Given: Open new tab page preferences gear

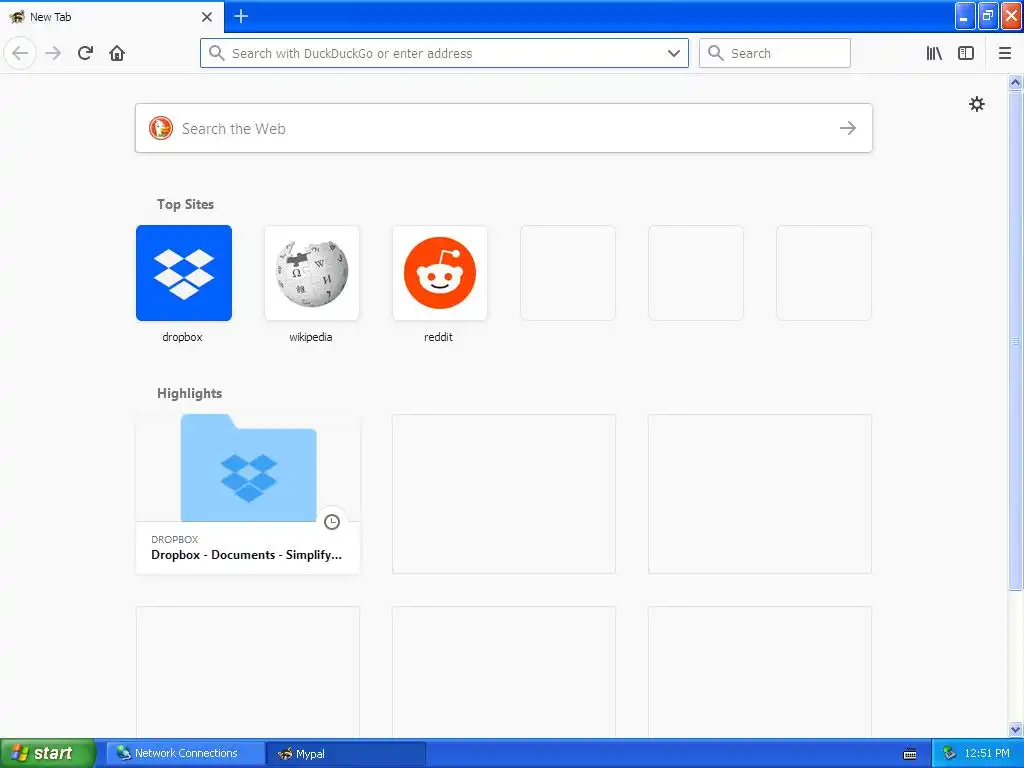Looking at the screenshot, I should coord(976,104).
